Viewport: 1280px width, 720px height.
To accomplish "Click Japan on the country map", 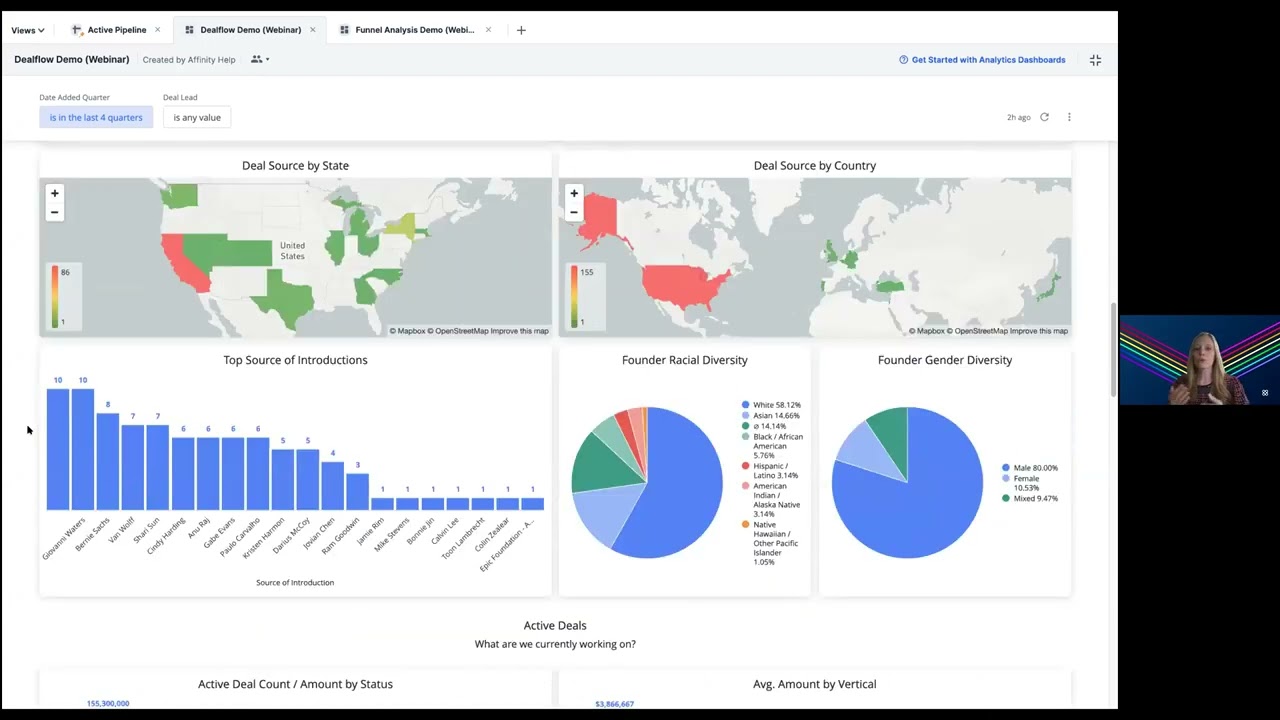I will pos(1048,287).
